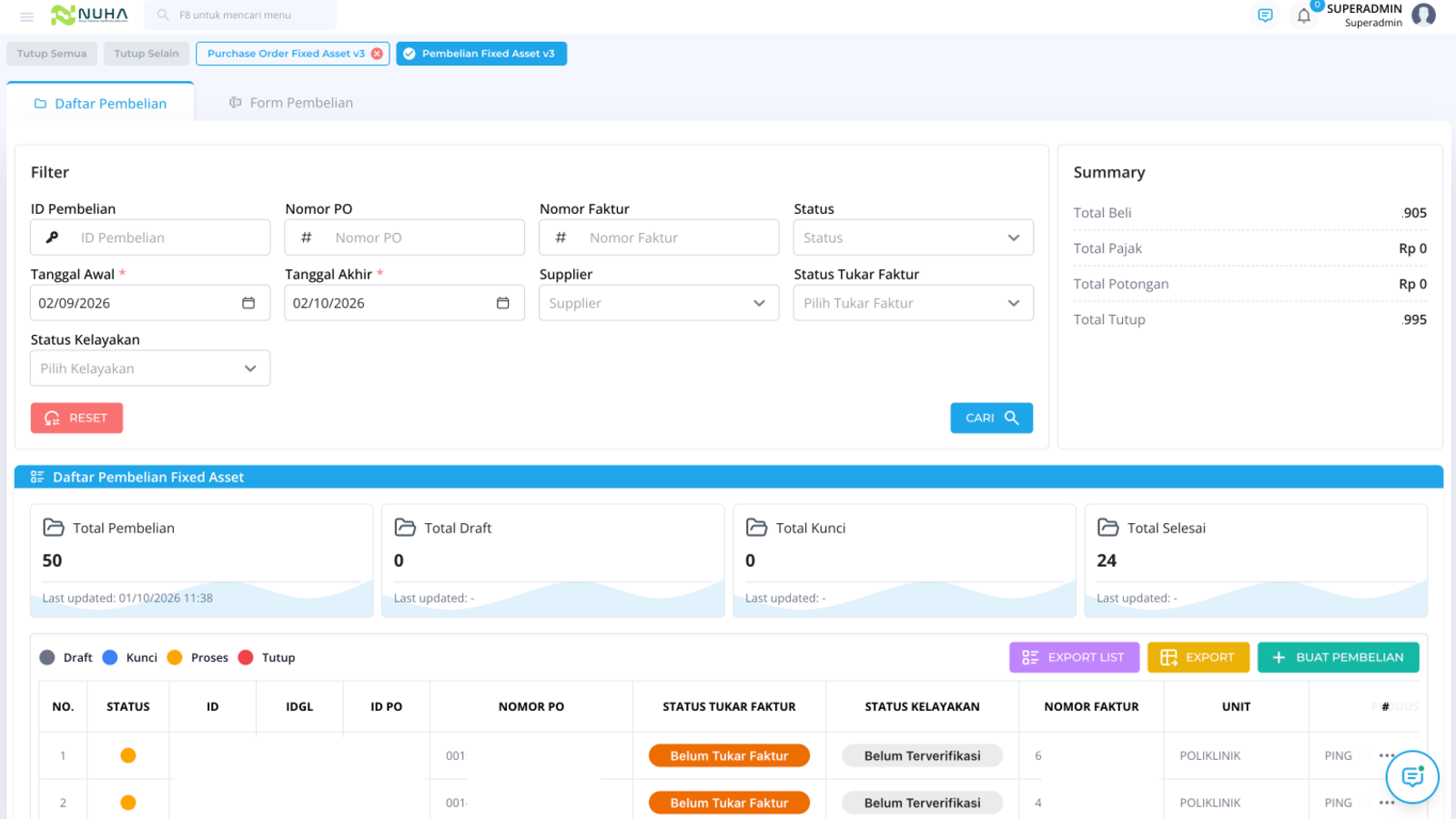Click the red Tutup legend dot
The image size is (1456, 819).
[246, 657]
